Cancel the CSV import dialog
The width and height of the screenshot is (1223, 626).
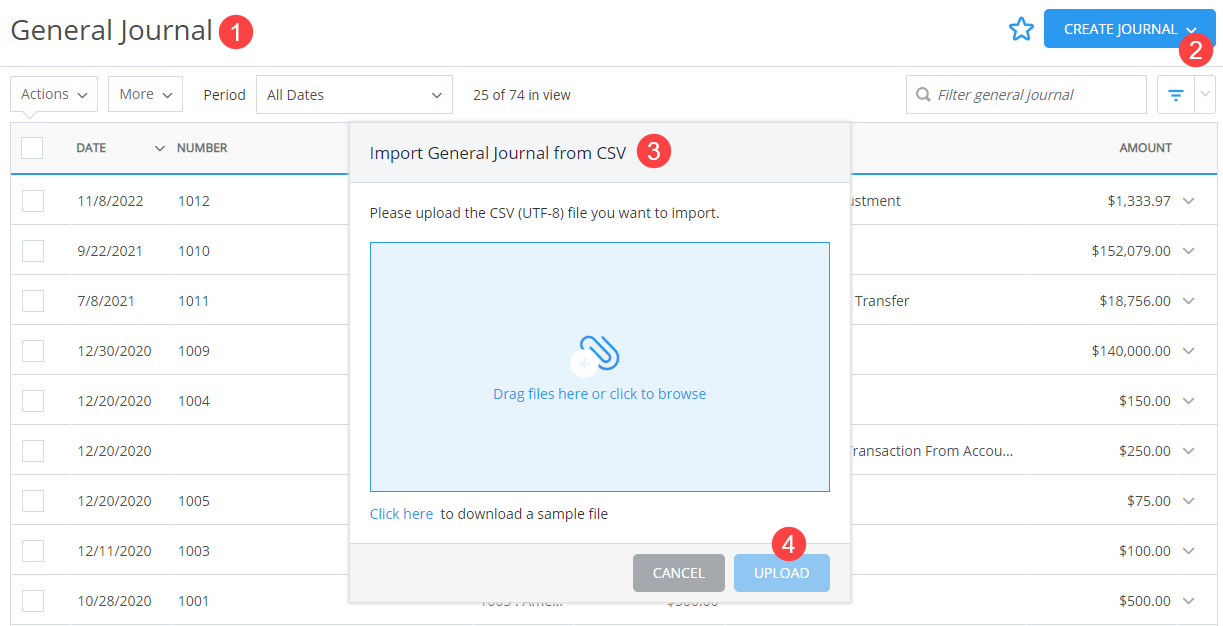tap(678, 572)
